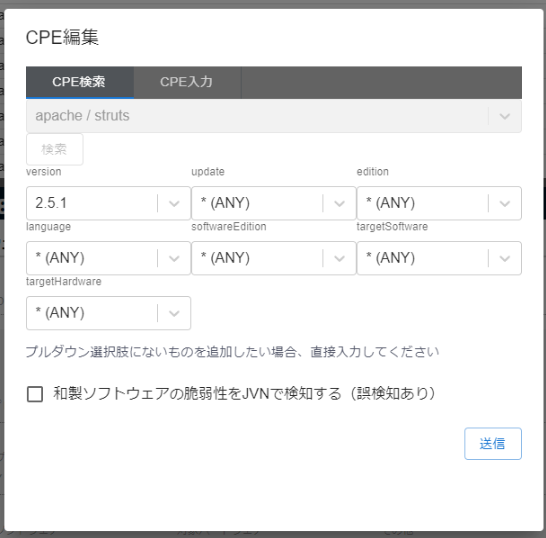Open the language field set to ANY
The height and width of the screenshot is (538, 546).
[108, 258]
